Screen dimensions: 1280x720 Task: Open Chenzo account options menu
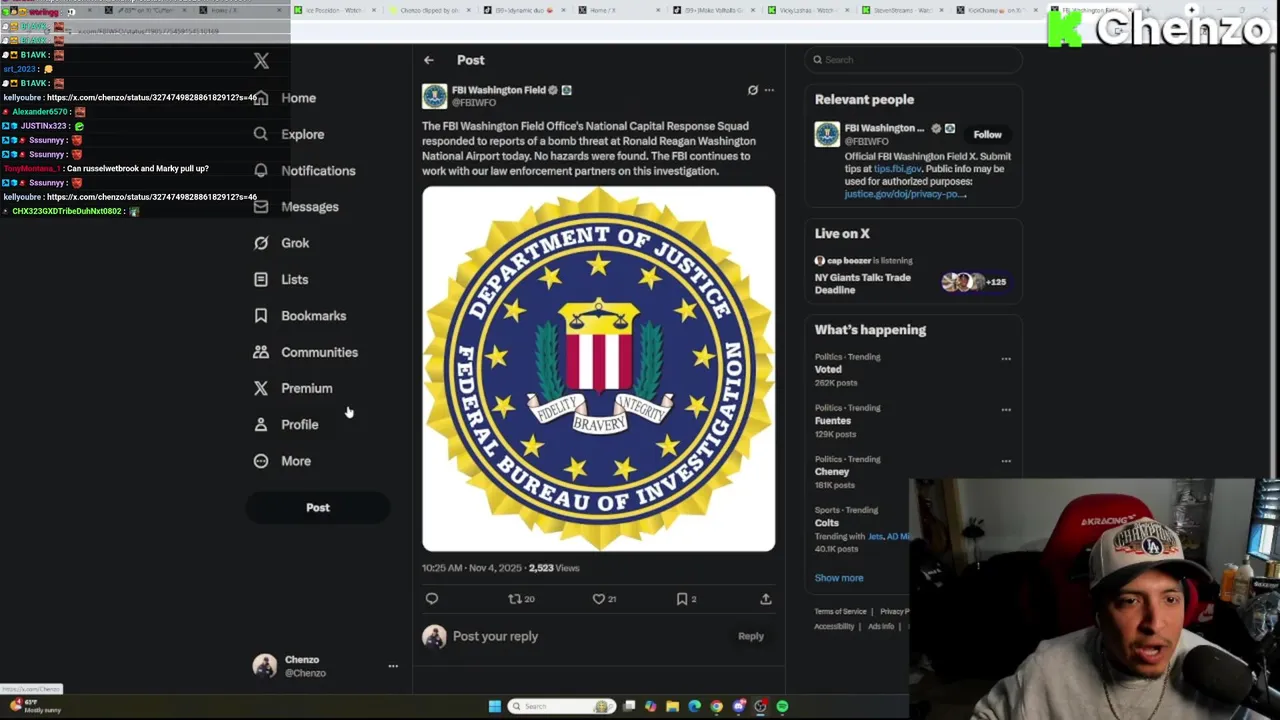pyautogui.click(x=393, y=666)
